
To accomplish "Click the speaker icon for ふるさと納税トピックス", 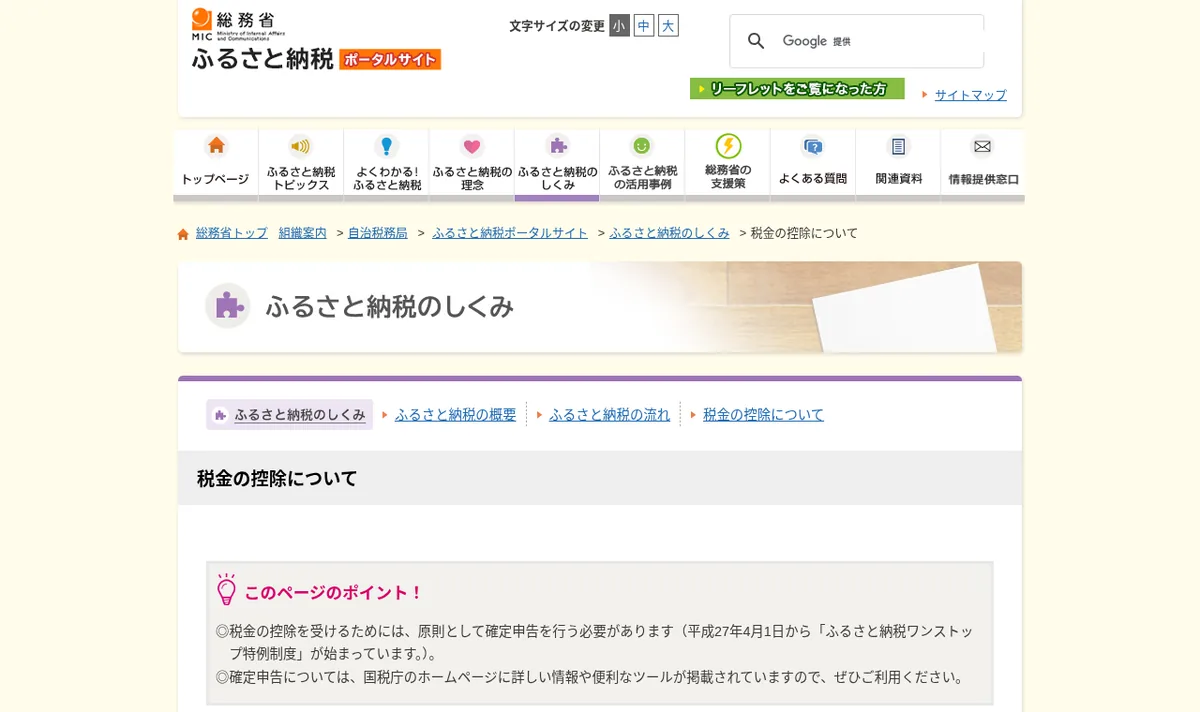I will [301, 146].
